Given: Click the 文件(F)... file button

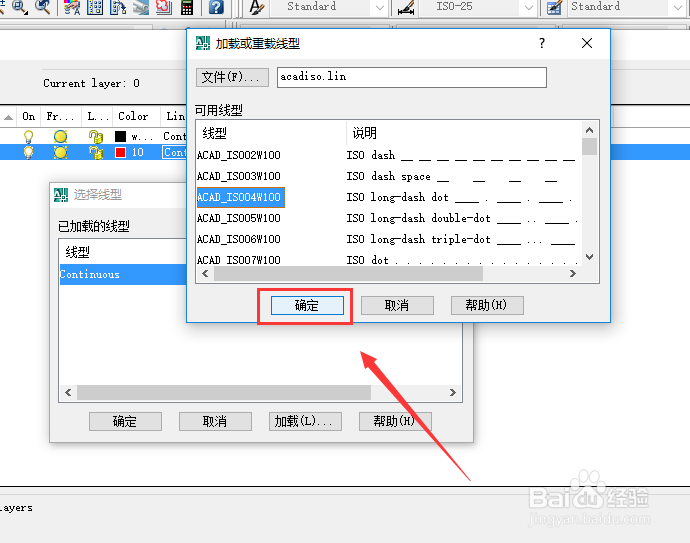Looking at the screenshot, I should [x=232, y=77].
